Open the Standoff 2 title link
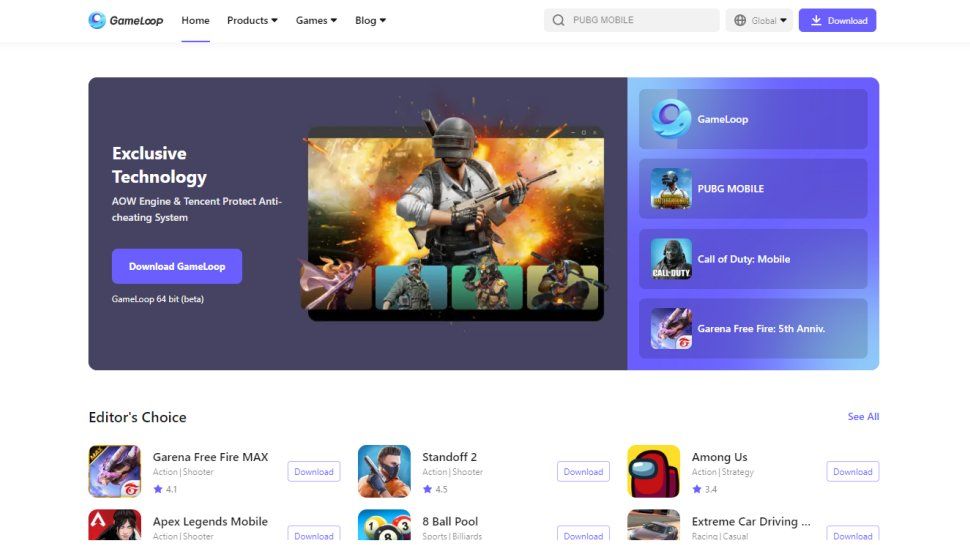The image size is (970, 545). pyautogui.click(x=450, y=457)
